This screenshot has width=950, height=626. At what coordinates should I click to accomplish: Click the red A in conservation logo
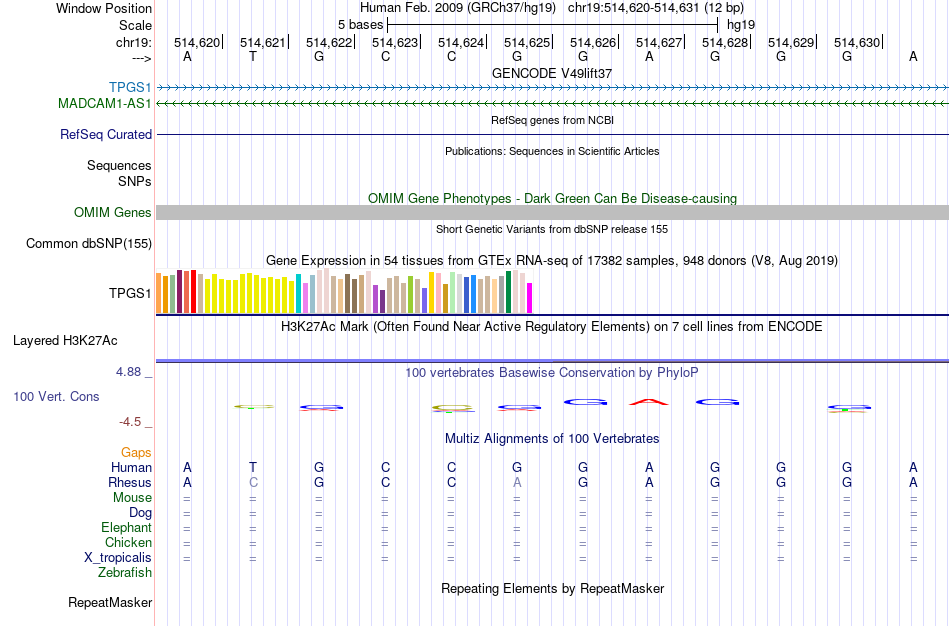[x=649, y=401]
